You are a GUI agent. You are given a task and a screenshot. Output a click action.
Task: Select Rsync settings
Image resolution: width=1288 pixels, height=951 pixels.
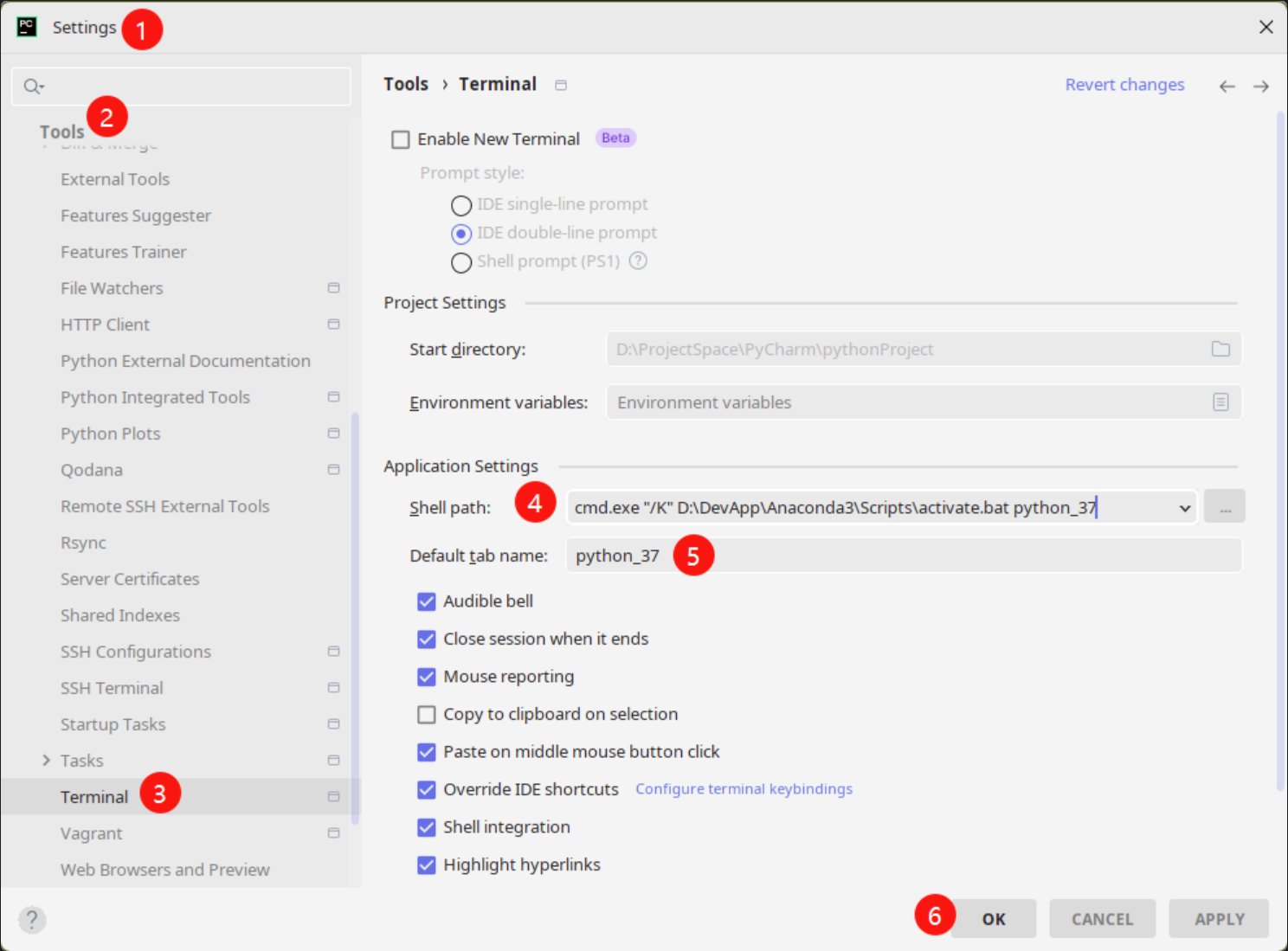coord(83,543)
